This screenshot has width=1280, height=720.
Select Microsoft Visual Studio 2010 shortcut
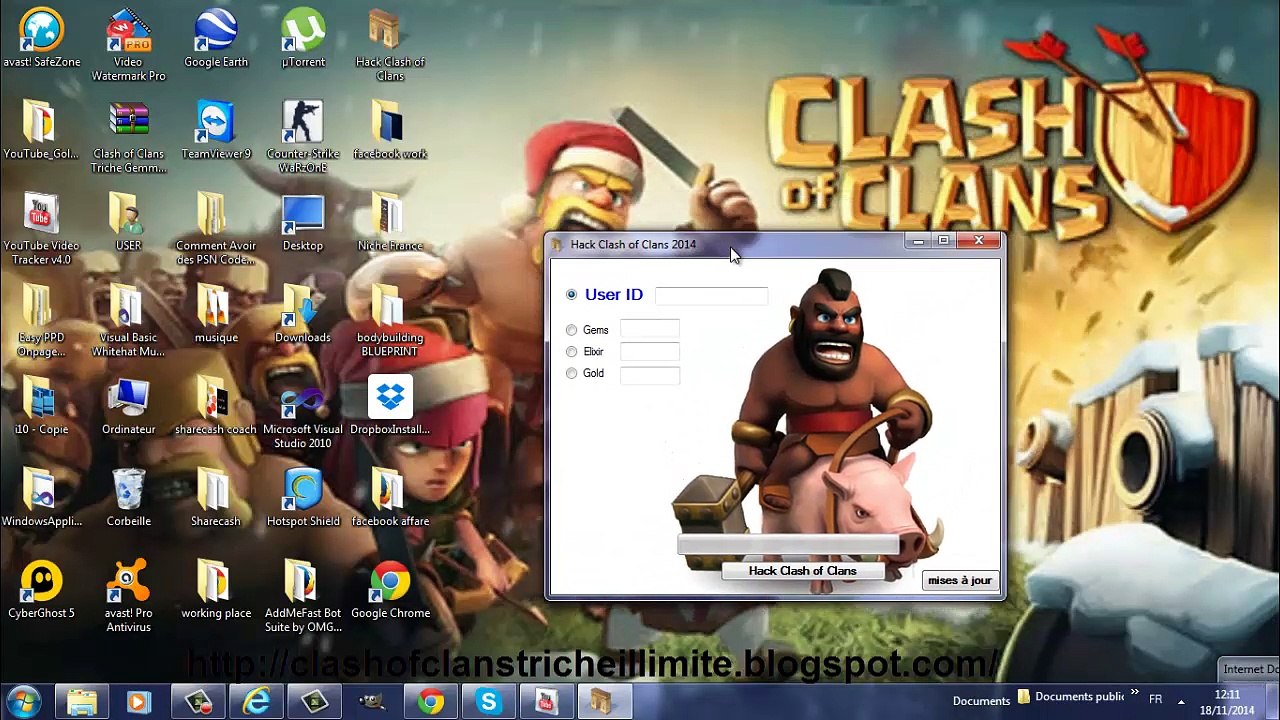click(303, 414)
